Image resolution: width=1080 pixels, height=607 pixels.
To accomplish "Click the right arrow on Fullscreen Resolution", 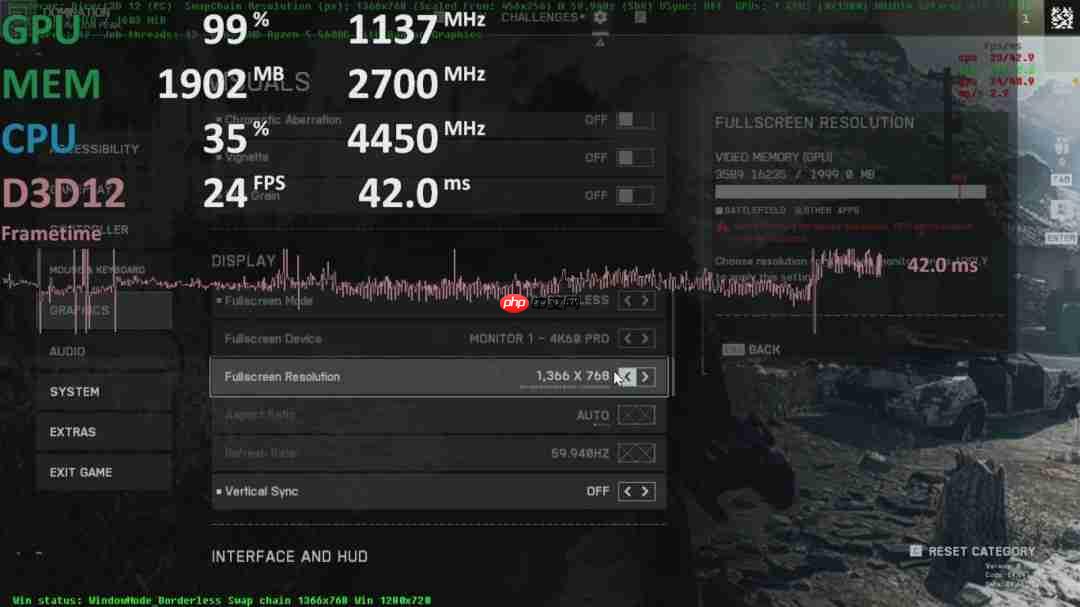I will tap(646, 377).
